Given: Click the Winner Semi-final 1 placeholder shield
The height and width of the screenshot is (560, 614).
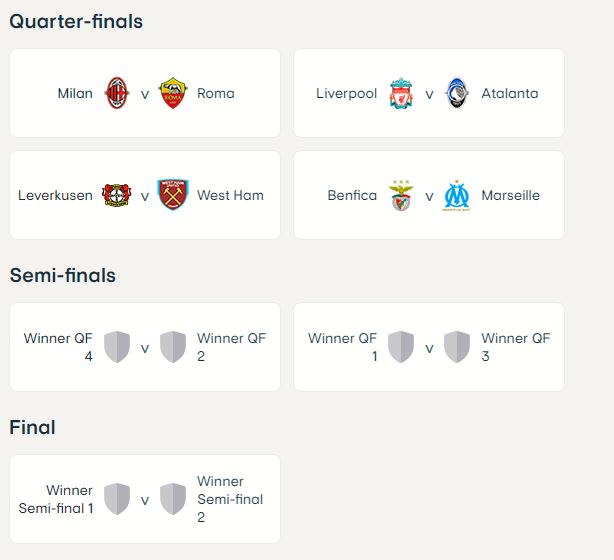Looking at the screenshot, I should click(117, 499).
